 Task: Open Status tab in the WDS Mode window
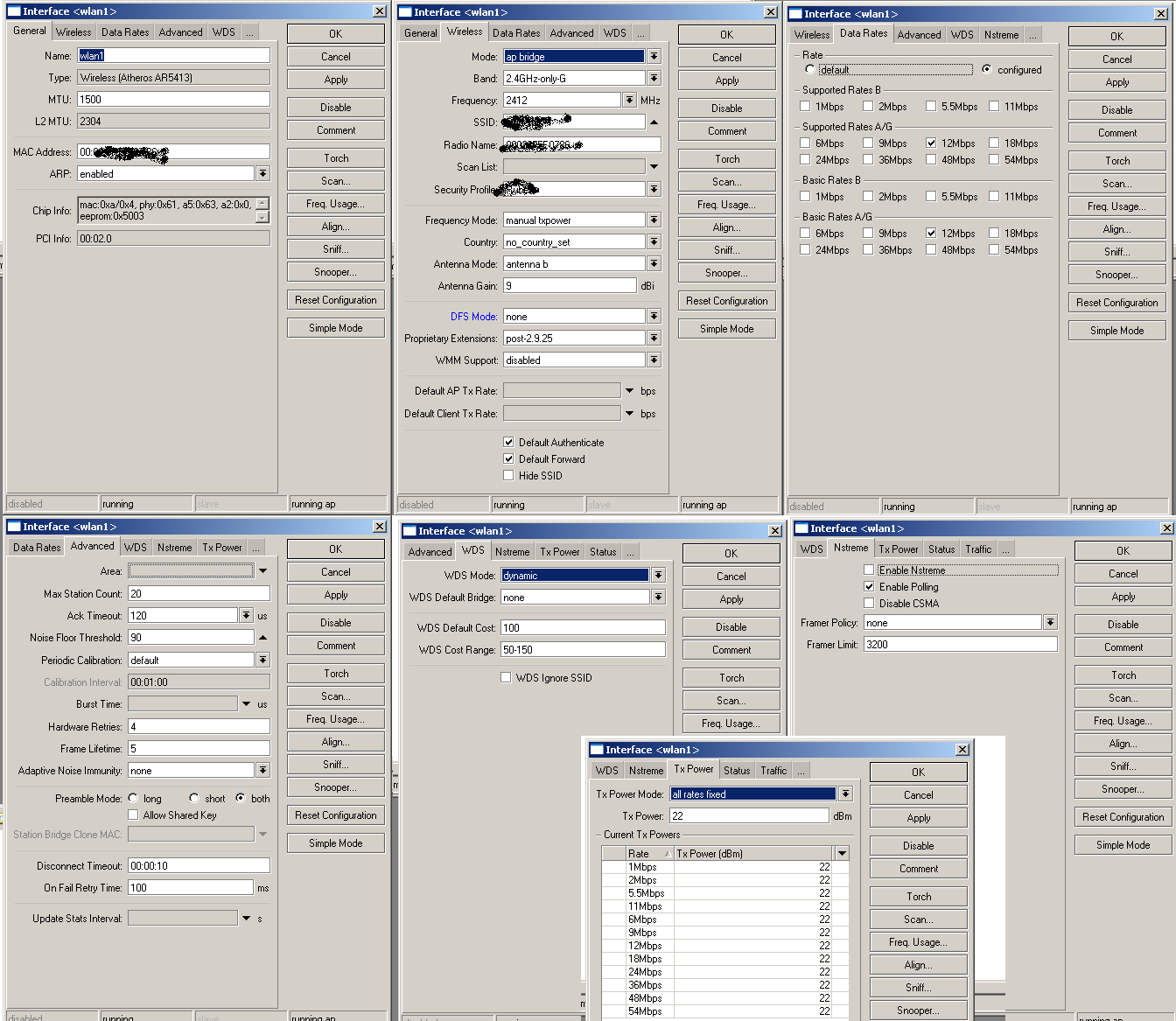point(603,552)
